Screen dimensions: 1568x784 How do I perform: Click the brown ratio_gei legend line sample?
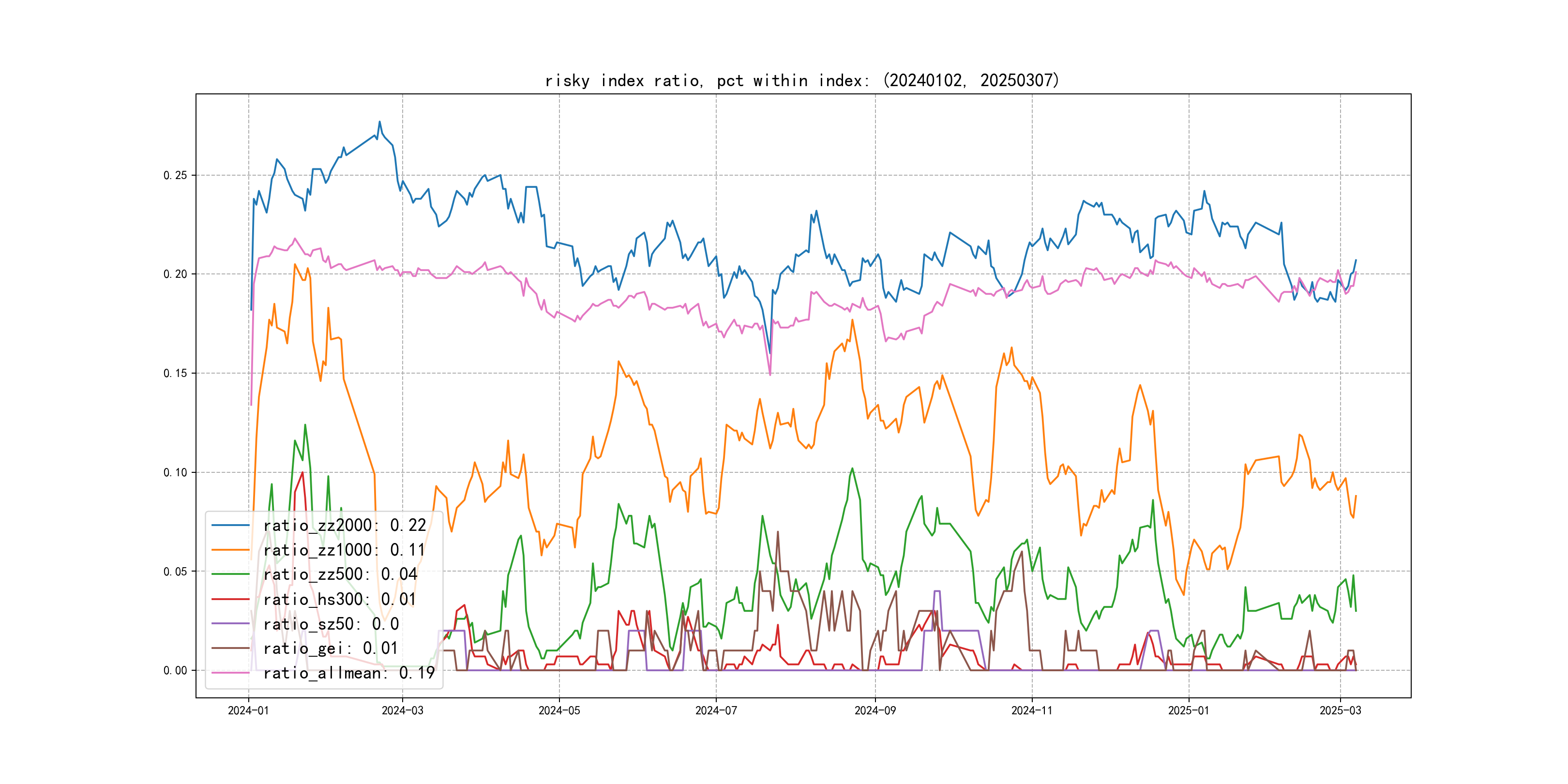230,648
